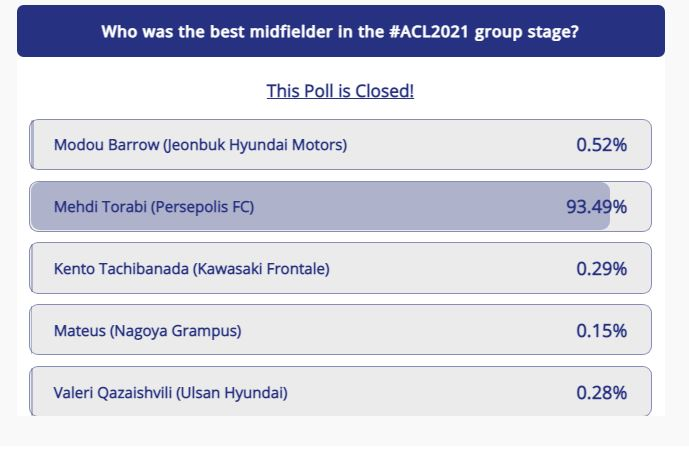
Task: Click the thin result bar beside Modou Barrow
Action: 32,145
